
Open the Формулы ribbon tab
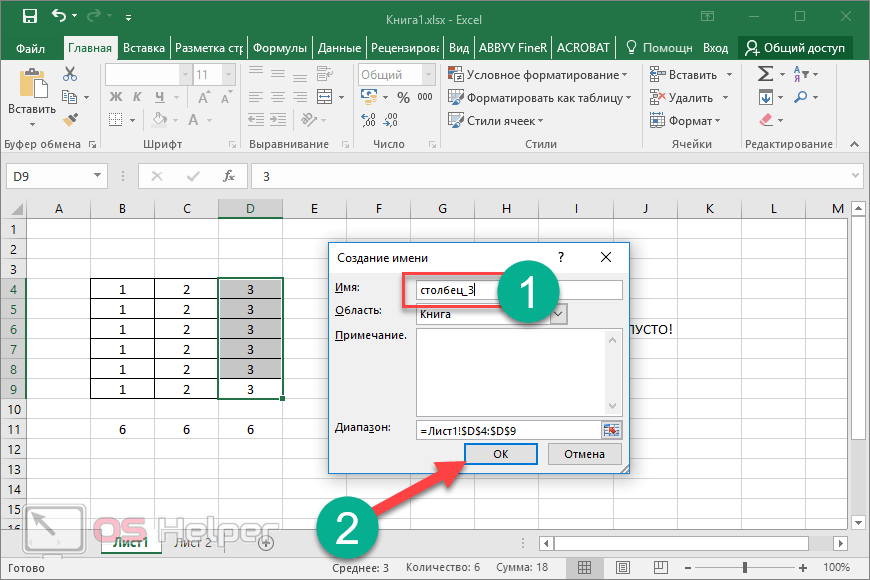[279, 48]
